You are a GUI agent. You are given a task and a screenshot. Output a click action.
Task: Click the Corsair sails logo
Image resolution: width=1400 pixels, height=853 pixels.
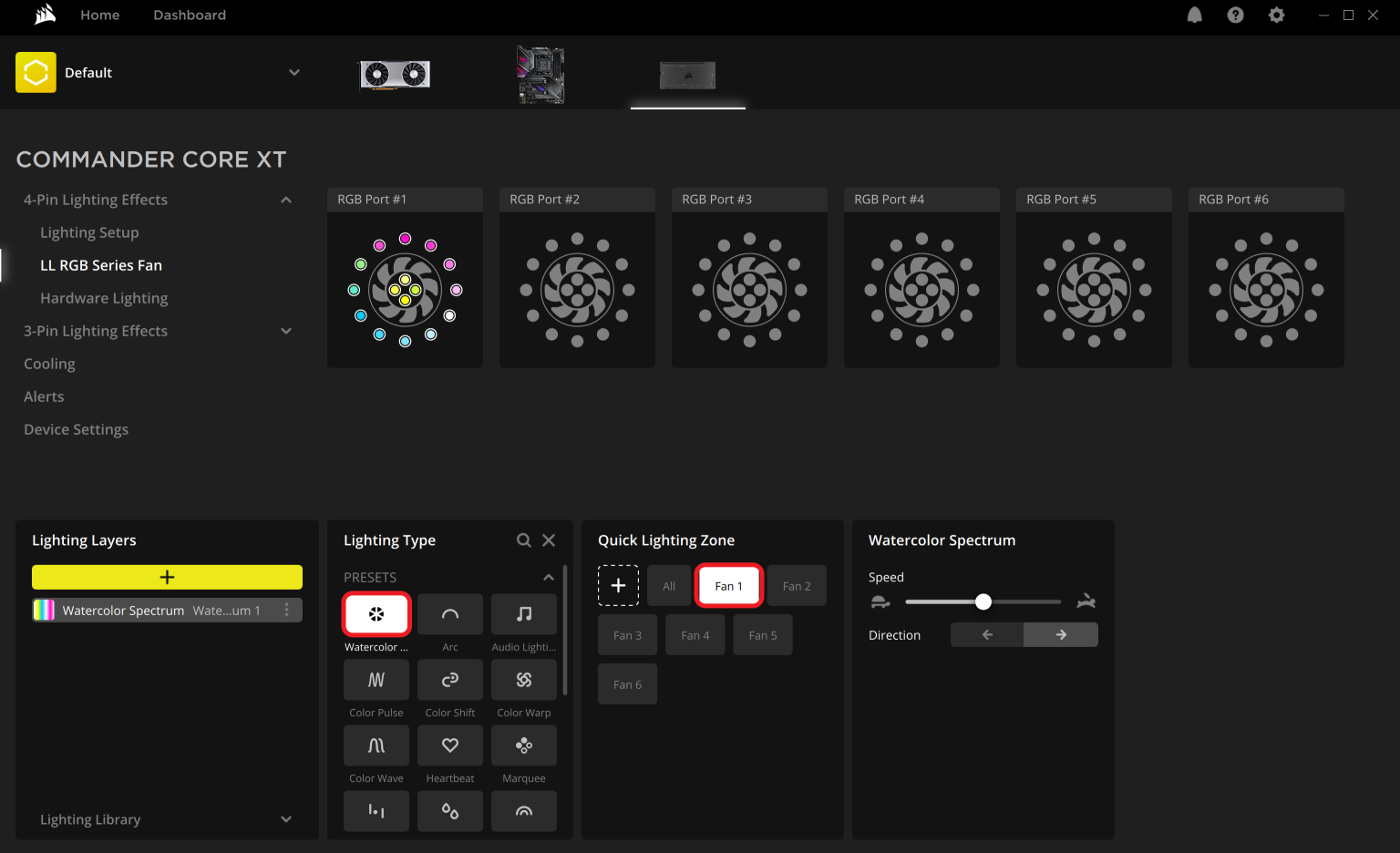(x=45, y=15)
